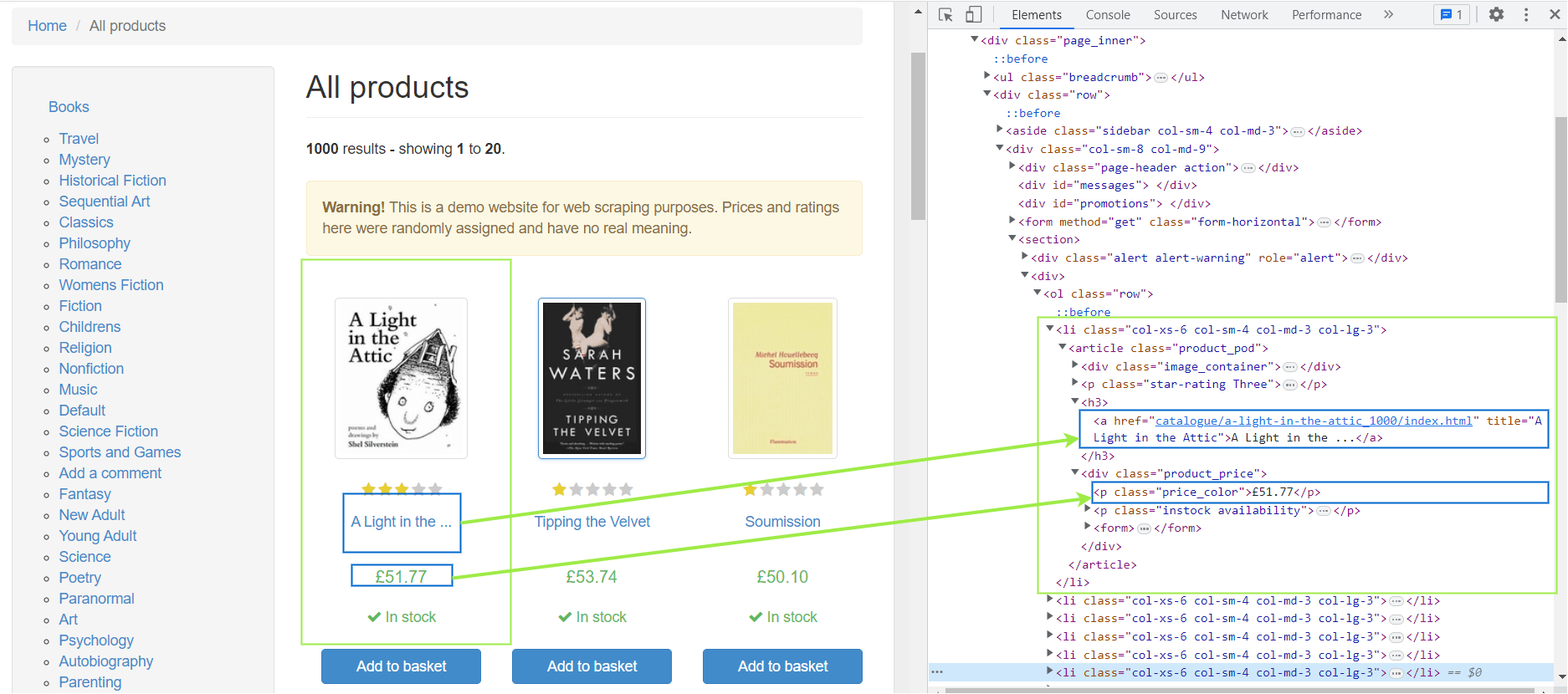Open the Science Fiction category link
The width and height of the screenshot is (1568, 694).
(x=109, y=431)
